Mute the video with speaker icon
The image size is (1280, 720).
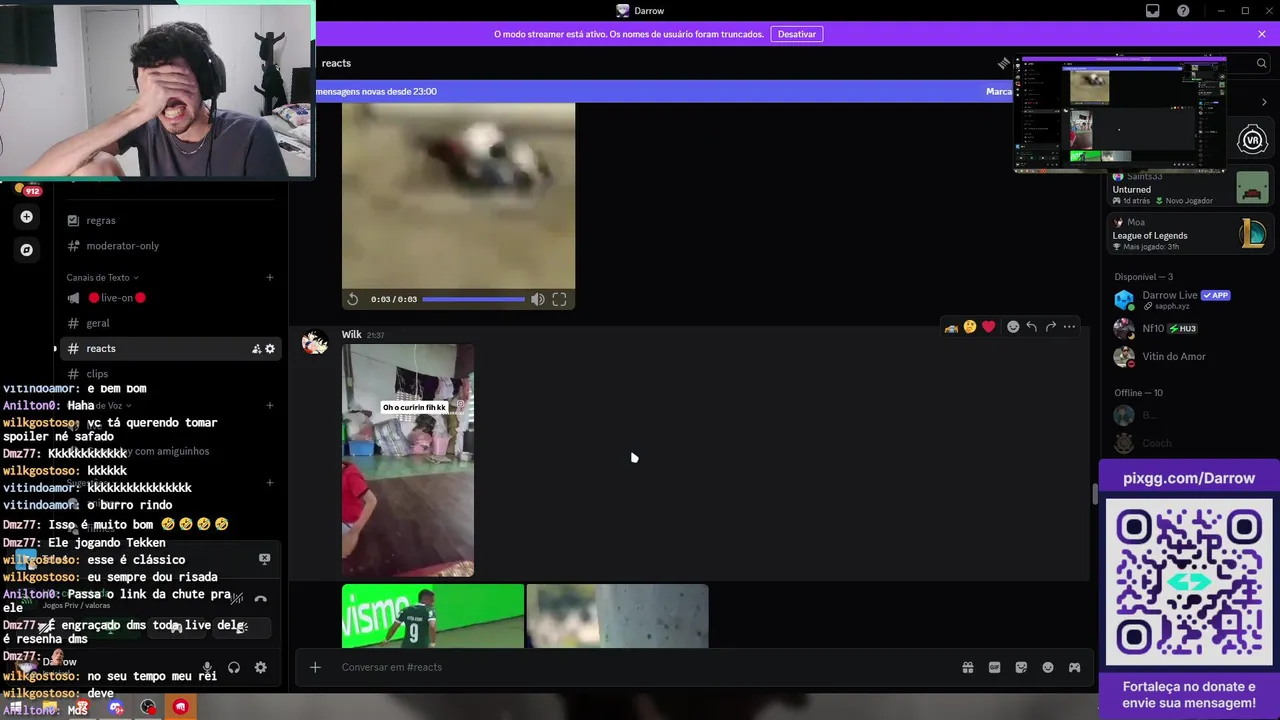pos(538,299)
